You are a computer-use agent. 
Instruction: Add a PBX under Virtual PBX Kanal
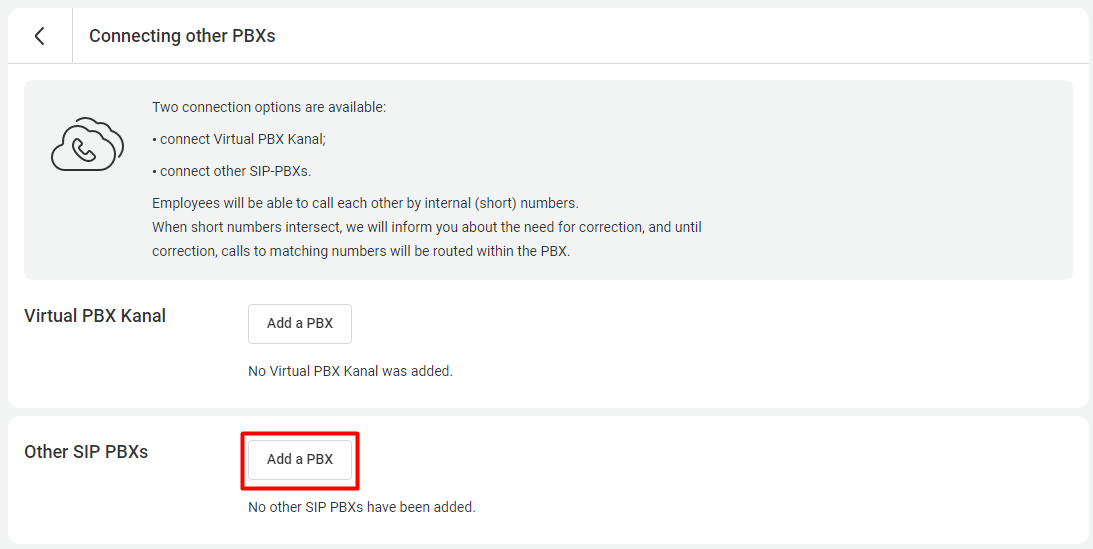pyautogui.click(x=300, y=323)
